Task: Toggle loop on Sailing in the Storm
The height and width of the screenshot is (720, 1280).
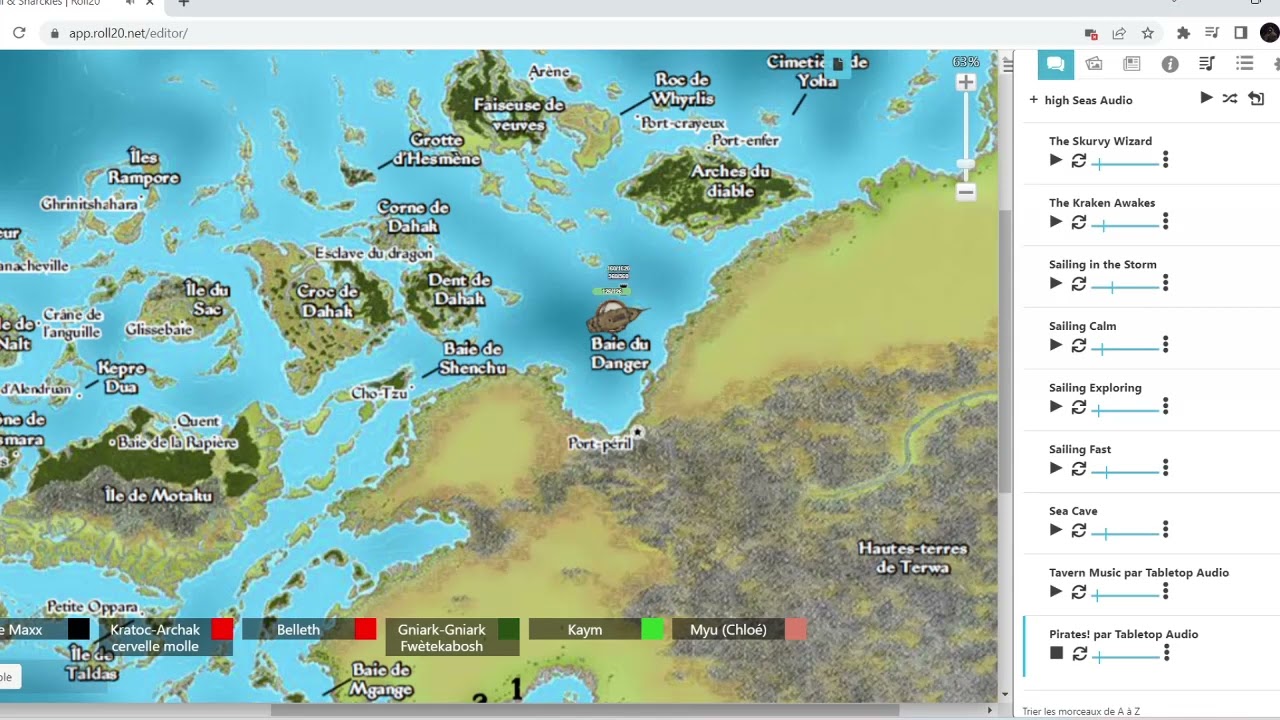Action: (x=1079, y=284)
